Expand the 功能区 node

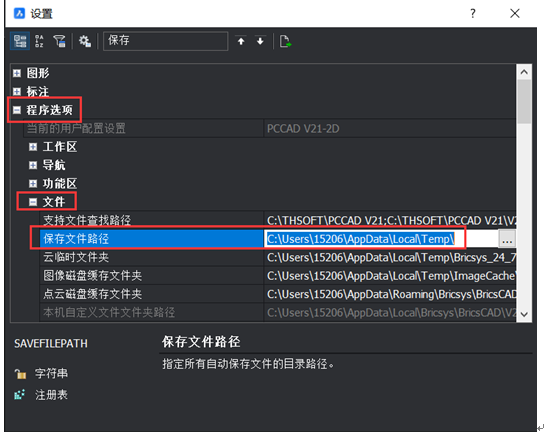tap(33, 184)
